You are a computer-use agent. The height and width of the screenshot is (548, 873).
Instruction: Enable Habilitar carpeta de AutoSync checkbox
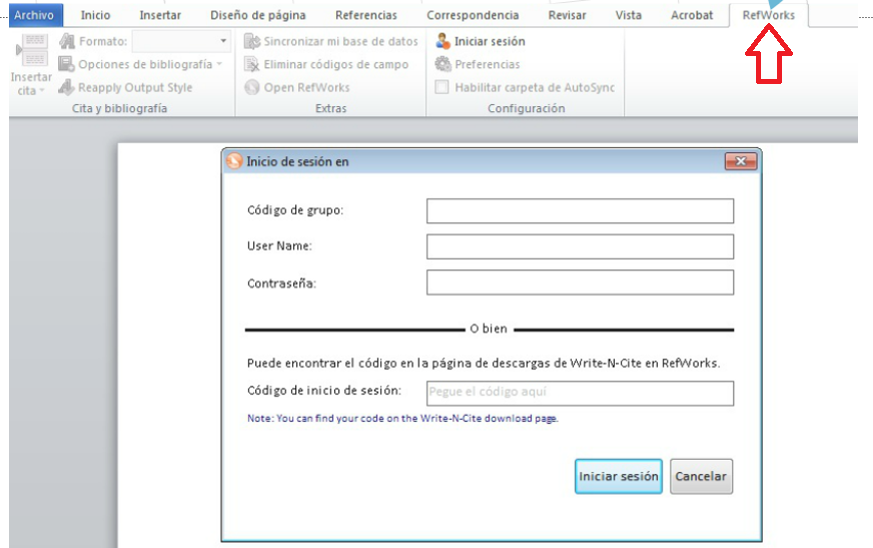coord(442,87)
